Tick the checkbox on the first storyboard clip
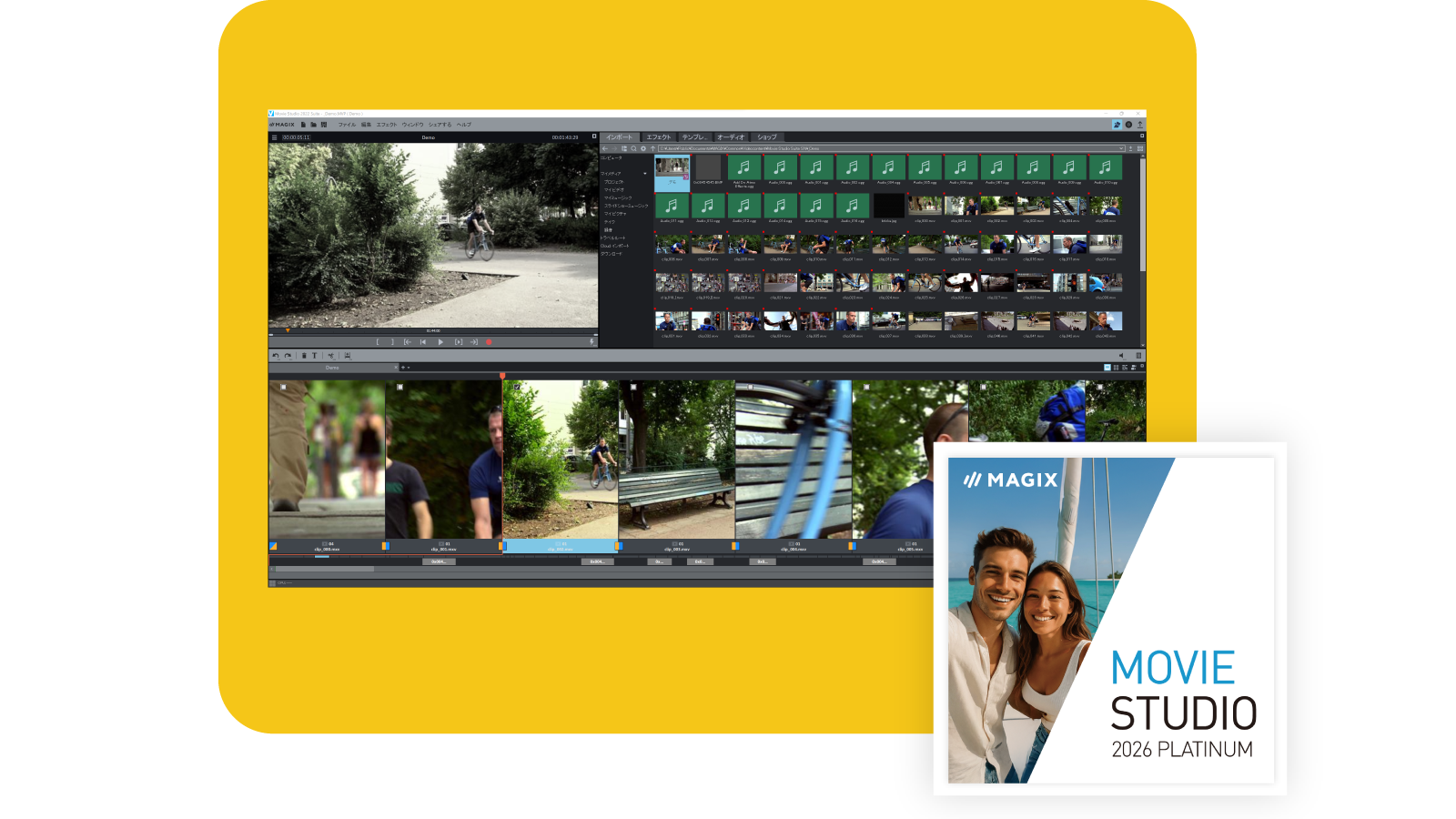 pos(283,387)
